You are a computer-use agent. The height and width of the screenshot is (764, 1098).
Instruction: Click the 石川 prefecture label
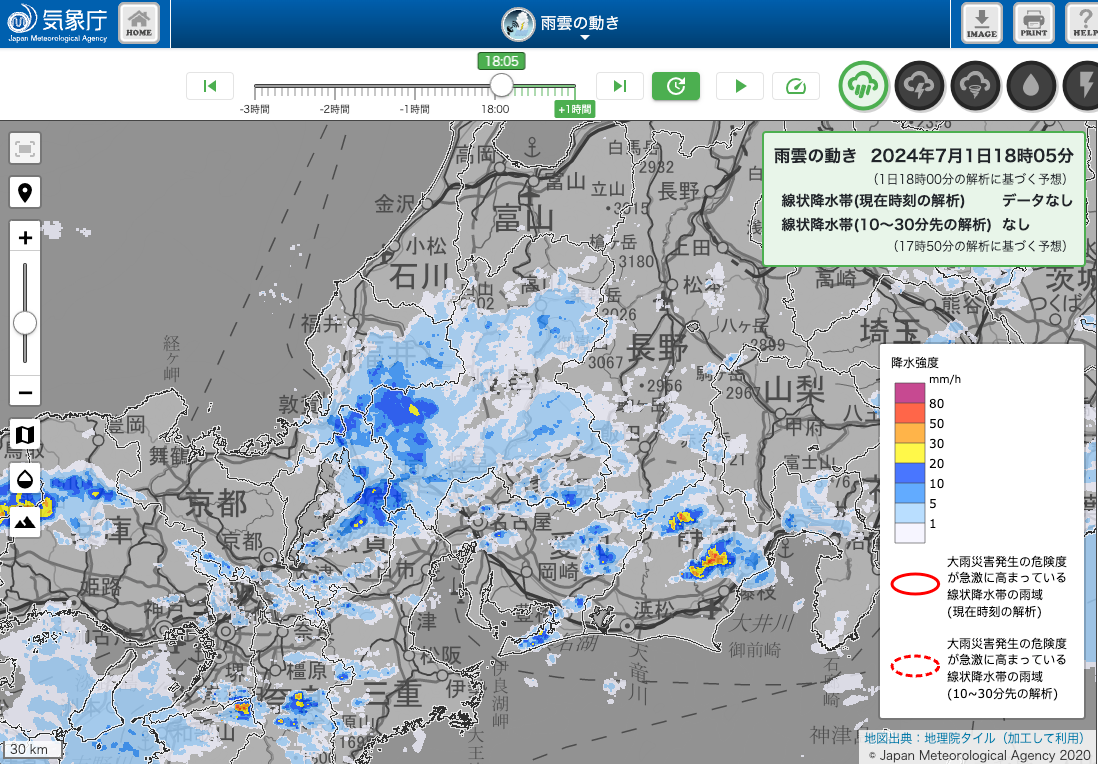click(419, 276)
